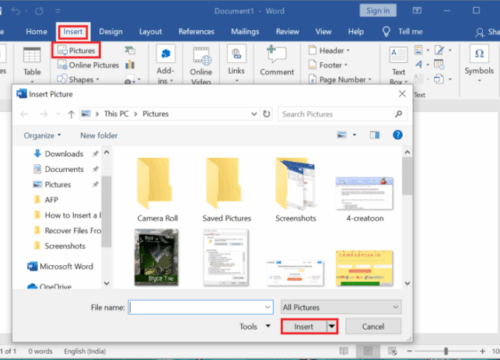This screenshot has height=360, width=500.
Task: Toggle the preview pane icon
Action: coord(374,135)
